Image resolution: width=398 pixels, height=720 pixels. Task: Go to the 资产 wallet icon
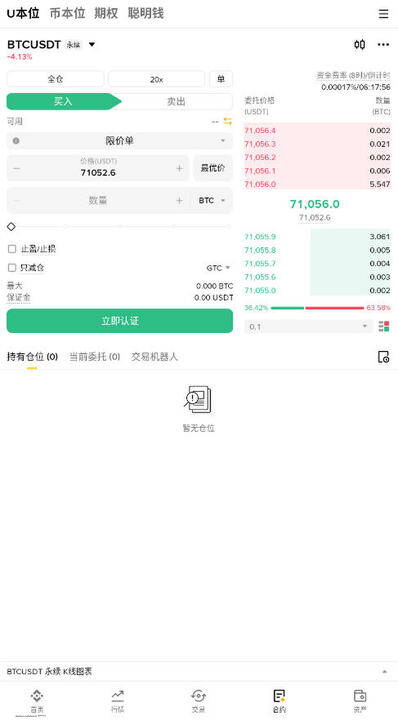click(x=360, y=695)
